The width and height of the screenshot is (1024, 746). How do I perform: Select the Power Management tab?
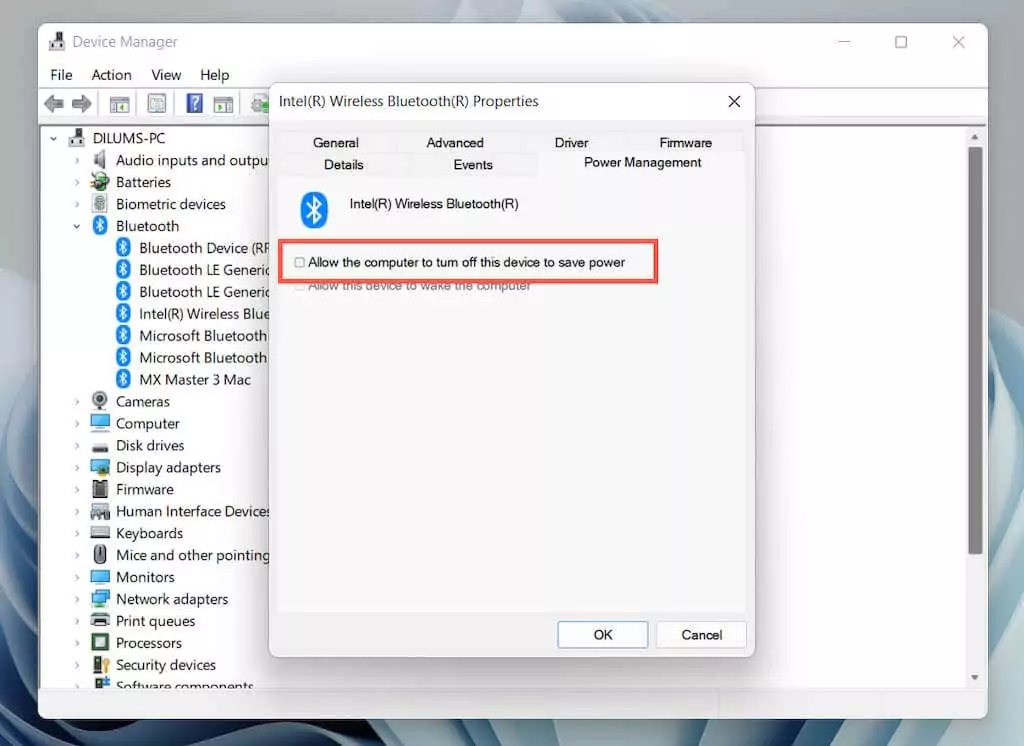(643, 163)
